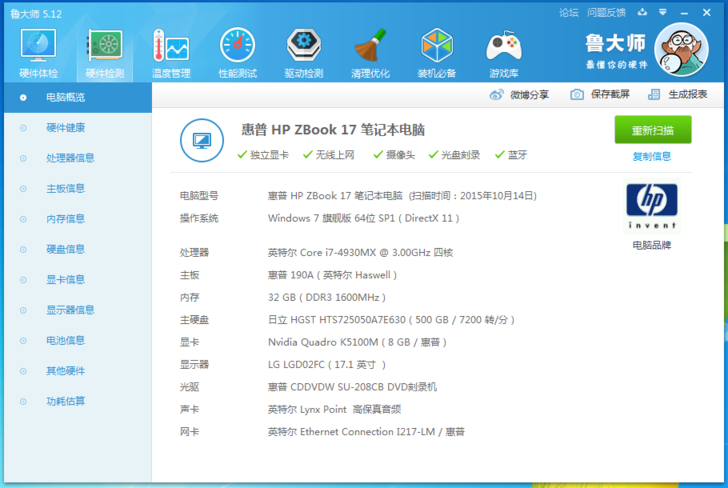Open 硬盘信息 in the sidebar
The height and width of the screenshot is (488, 728).
tap(65, 249)
